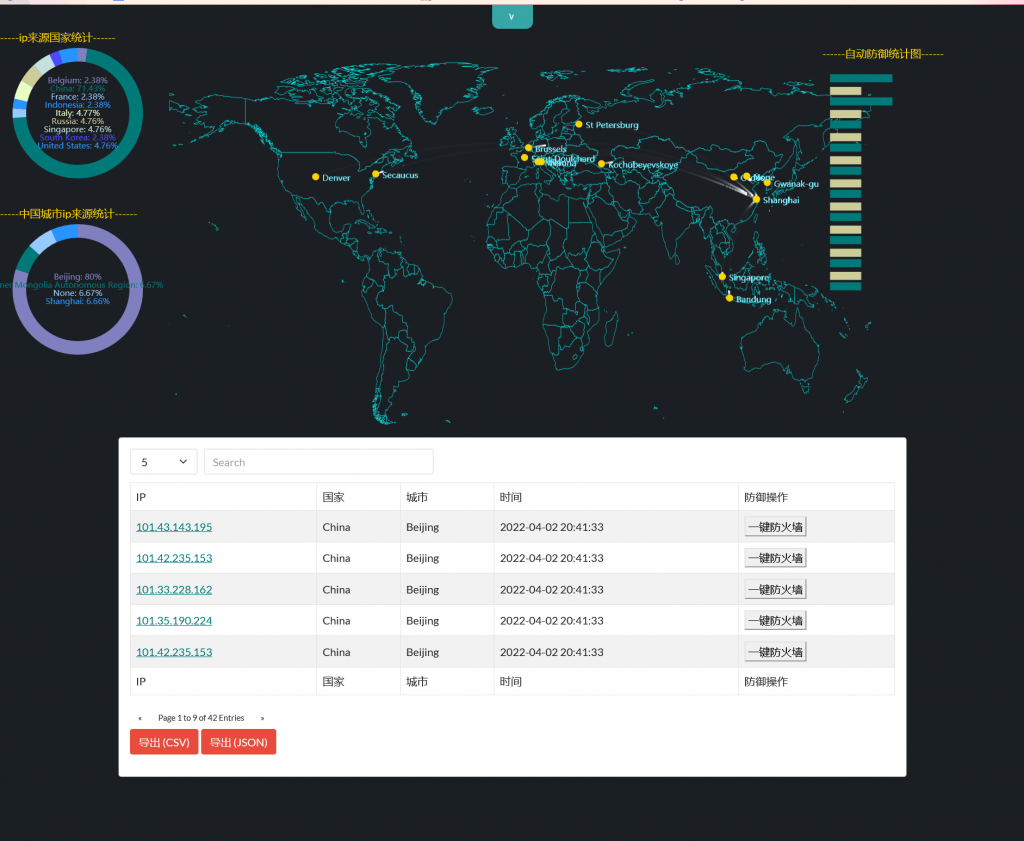Click 'Shanghai: 6.66%' city chart label
Viewport: 1024px width, 841px height.
click(78, 301)
